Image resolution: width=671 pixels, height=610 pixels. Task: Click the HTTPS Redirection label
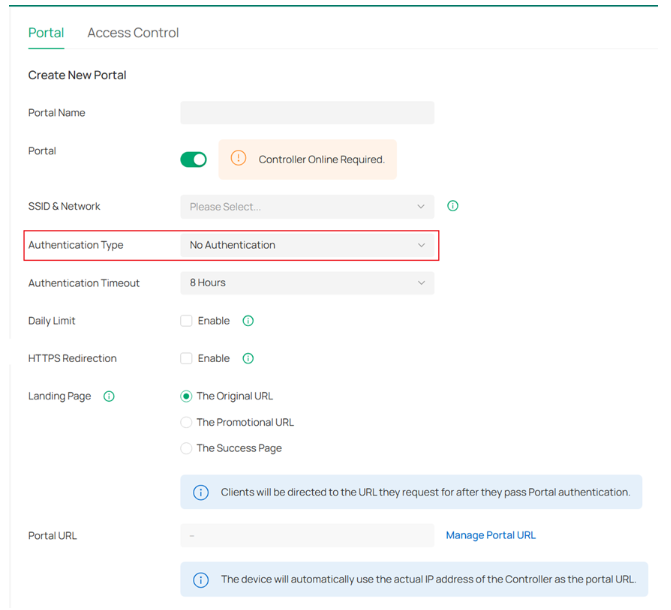[72, 358]
